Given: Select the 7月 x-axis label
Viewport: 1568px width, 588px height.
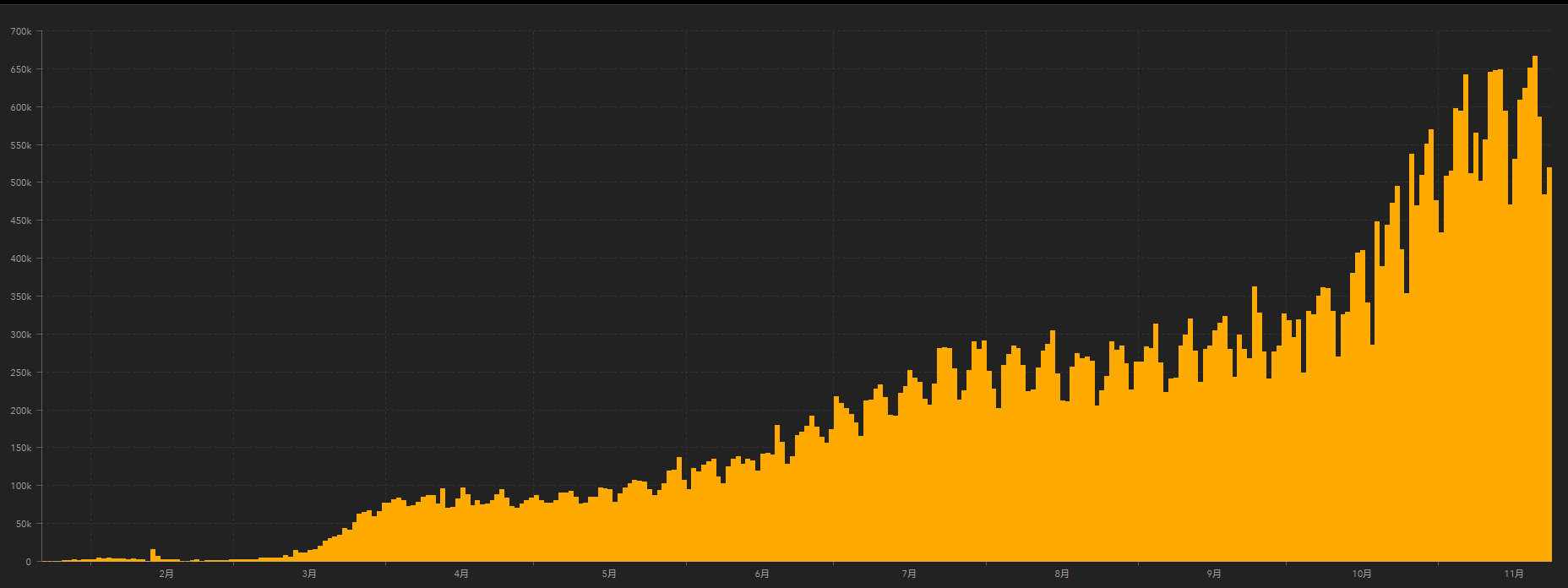Looking at the screenshot, I should click(909, 574).
